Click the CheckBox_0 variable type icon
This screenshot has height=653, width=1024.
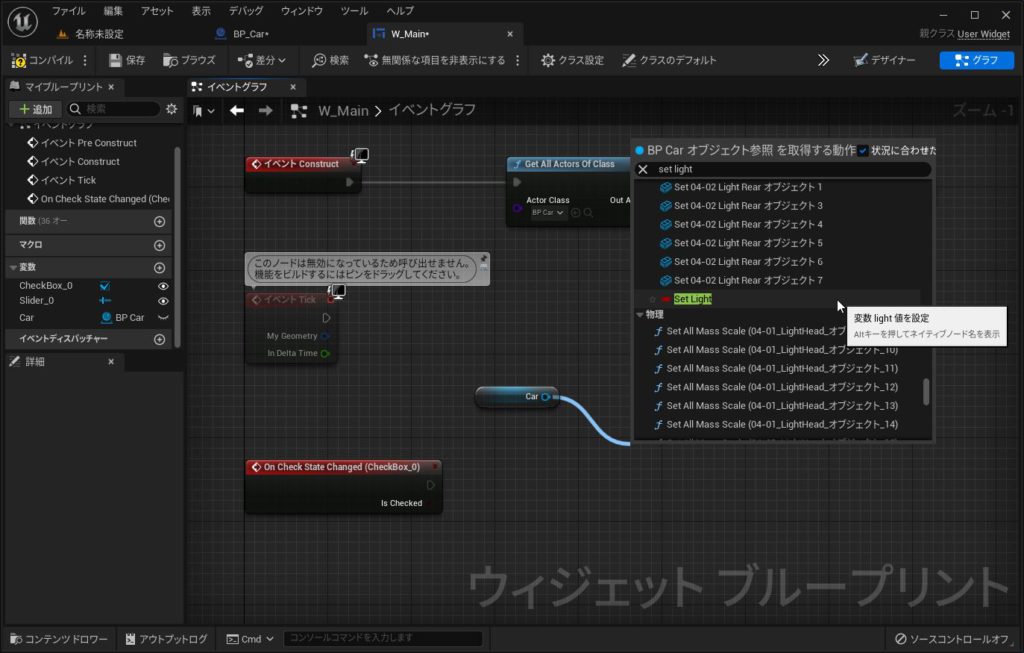tap(104, 286)
